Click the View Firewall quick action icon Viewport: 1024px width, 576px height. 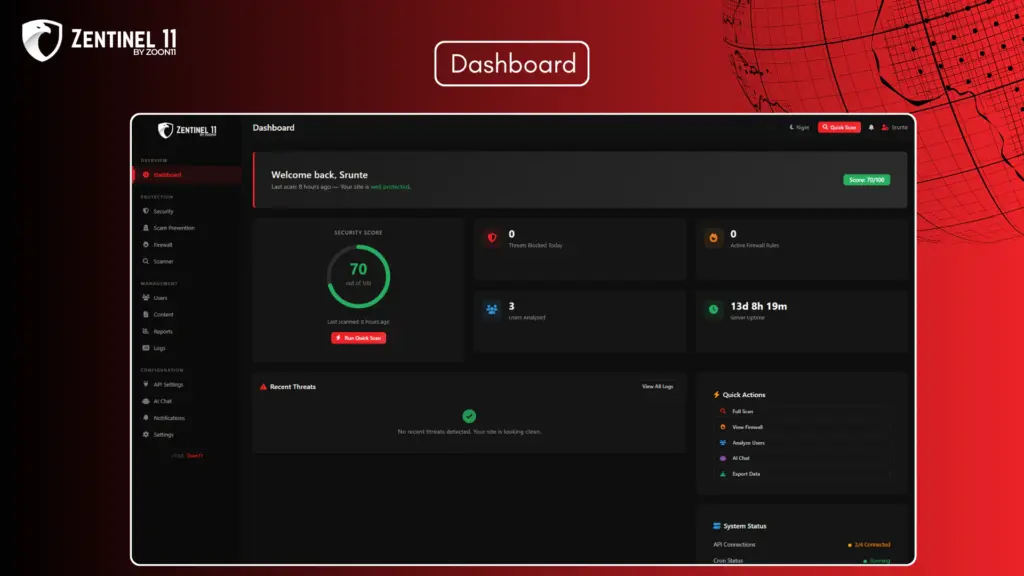723,427
